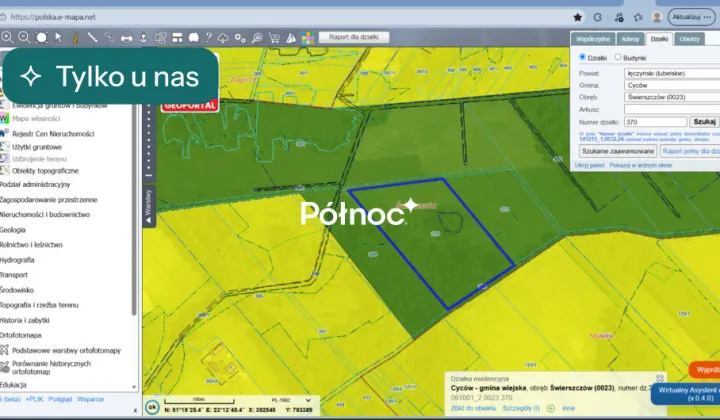This screenshot has height=420, width=720.
Task: Click the cloud download icon
Action: point(223,38)
